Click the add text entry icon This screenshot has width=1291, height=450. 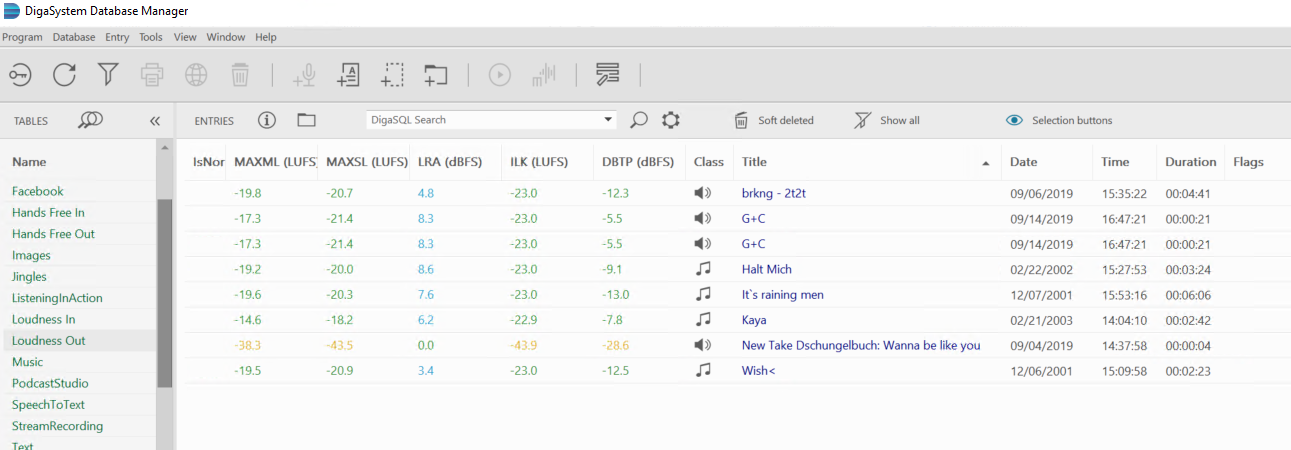348,75
